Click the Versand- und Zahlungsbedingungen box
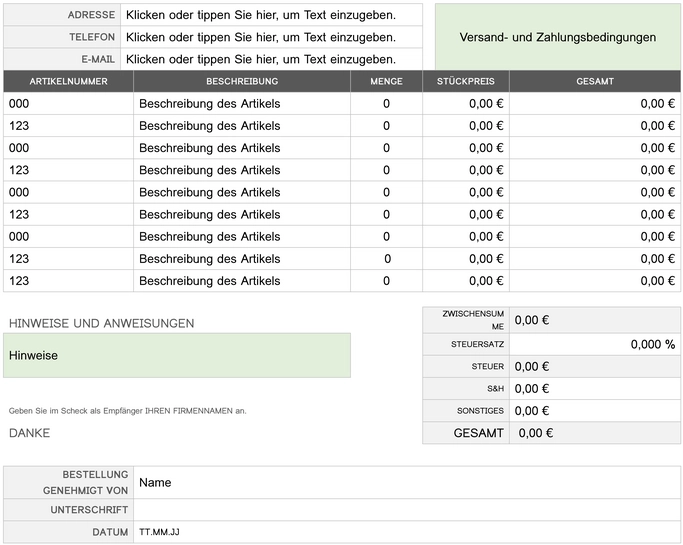 (558, 37)
